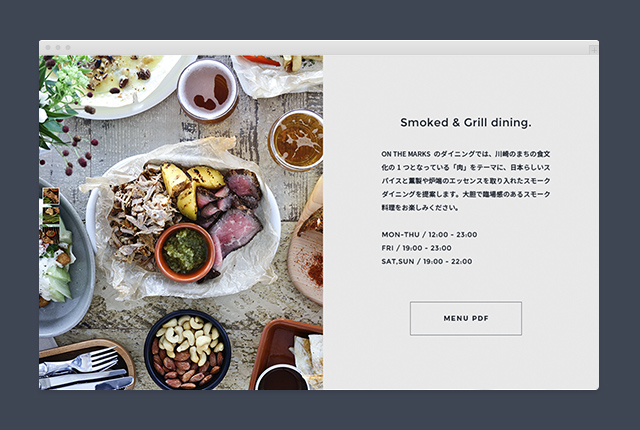
Task: Select the third food thumbnail, the one with the orange bowl
Action: click(51, 235)
